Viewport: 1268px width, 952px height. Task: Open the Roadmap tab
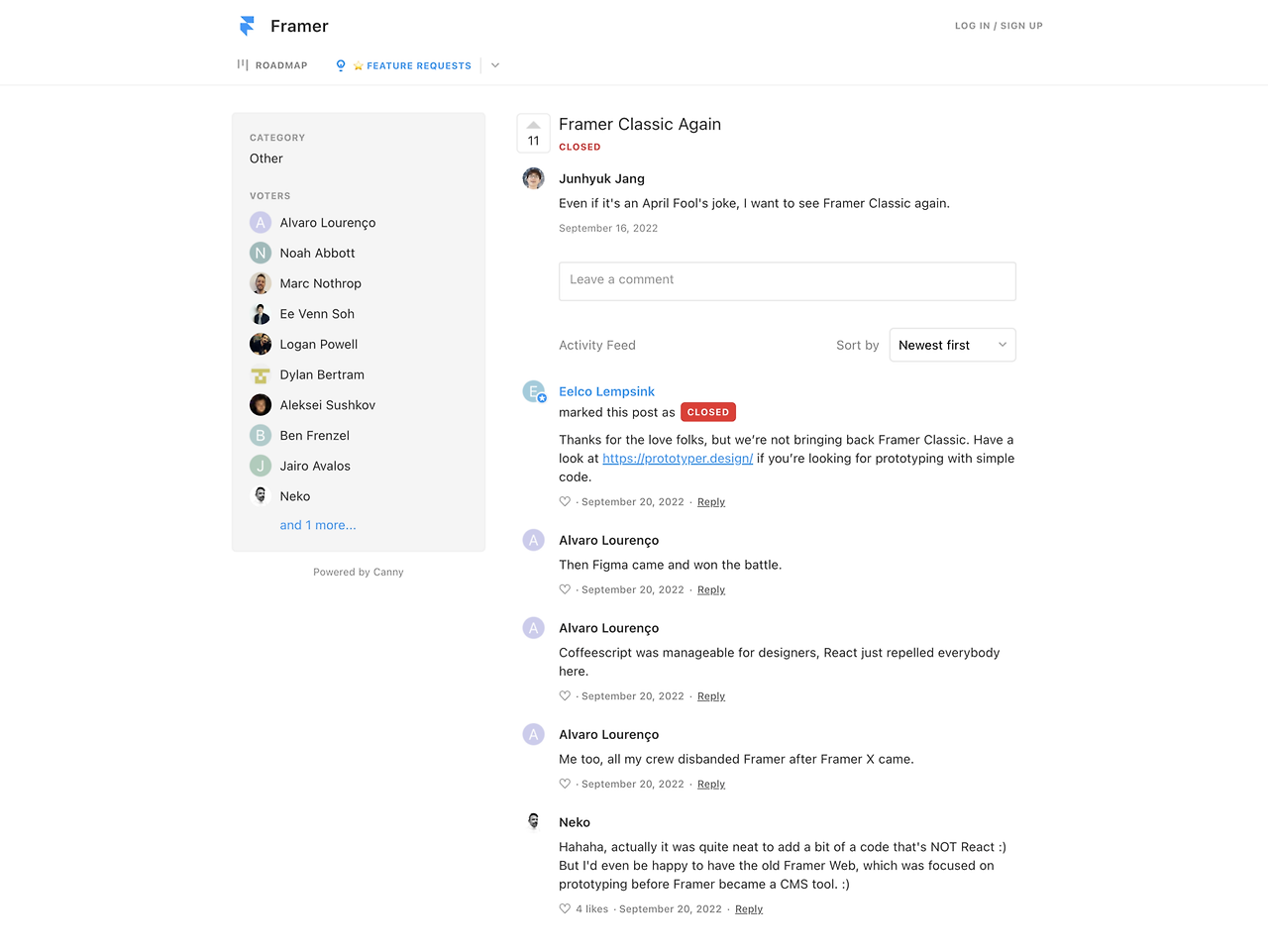tap(272, 65)
